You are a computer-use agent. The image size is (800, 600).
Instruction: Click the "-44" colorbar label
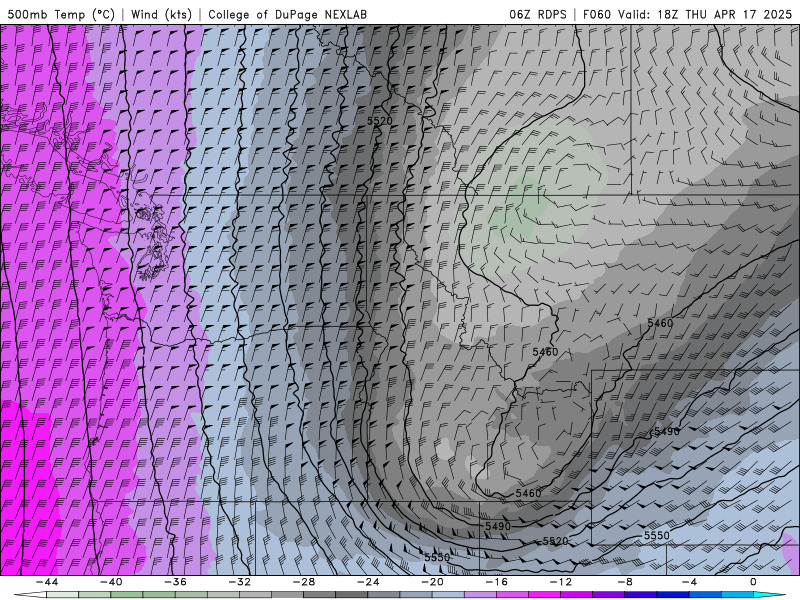click(x=47, y=582)
